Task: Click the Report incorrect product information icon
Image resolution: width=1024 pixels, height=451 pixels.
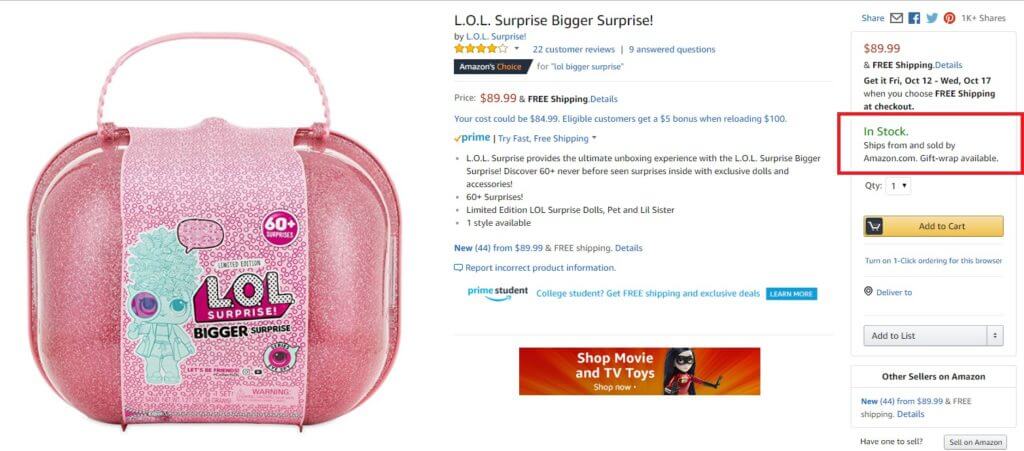Action: tap(458, 268)
